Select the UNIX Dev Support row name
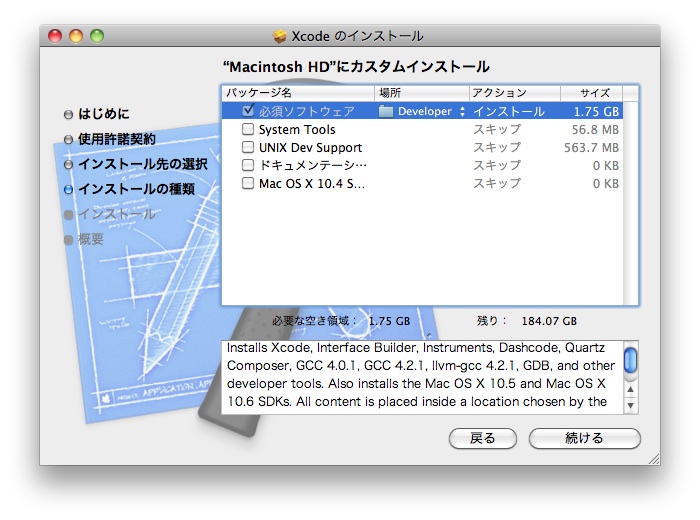Screen dimensions: 700x520 pos(310,147)
